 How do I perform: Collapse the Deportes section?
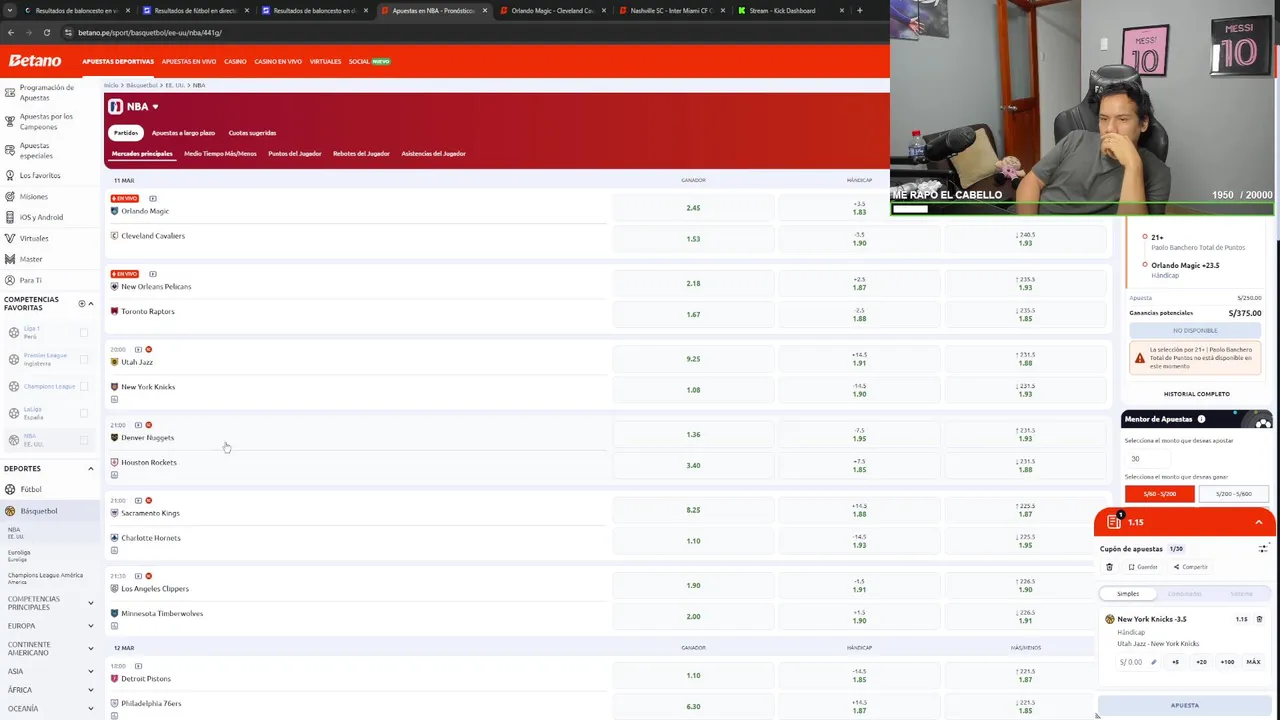90,468
